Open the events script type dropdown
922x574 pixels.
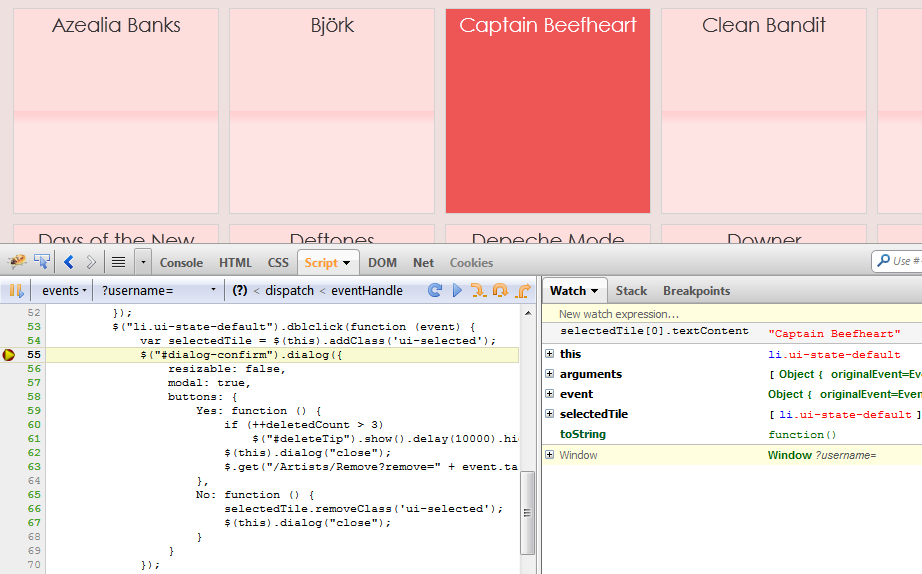[64, 291]
